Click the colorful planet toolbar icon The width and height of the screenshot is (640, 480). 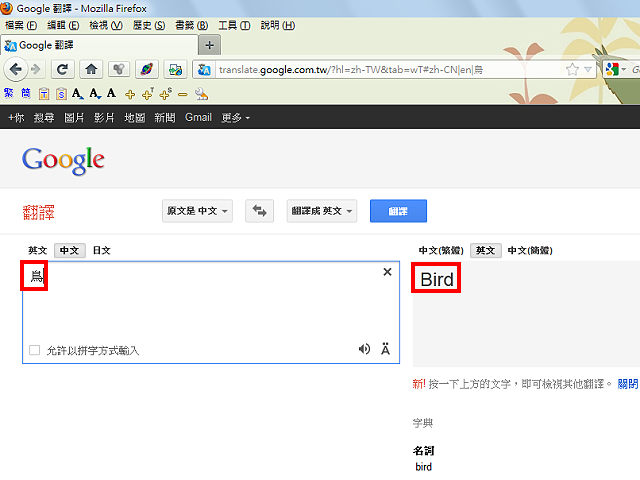point(147,69)
